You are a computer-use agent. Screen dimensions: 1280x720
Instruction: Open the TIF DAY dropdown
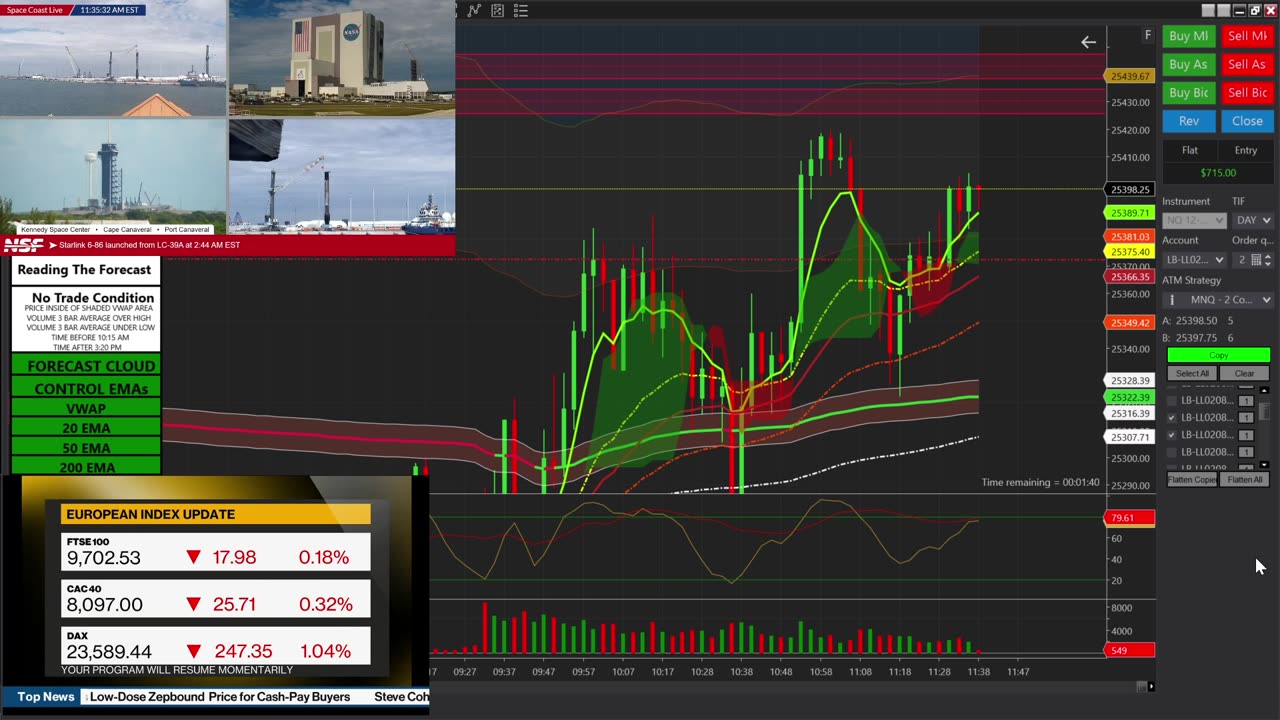pos(1253,220)
